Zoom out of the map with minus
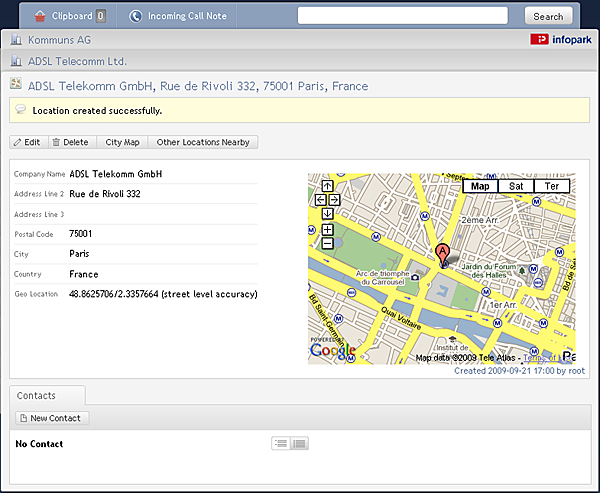Image resolution: width=600 pixels, height=493 pixels. tap(327, 243)
